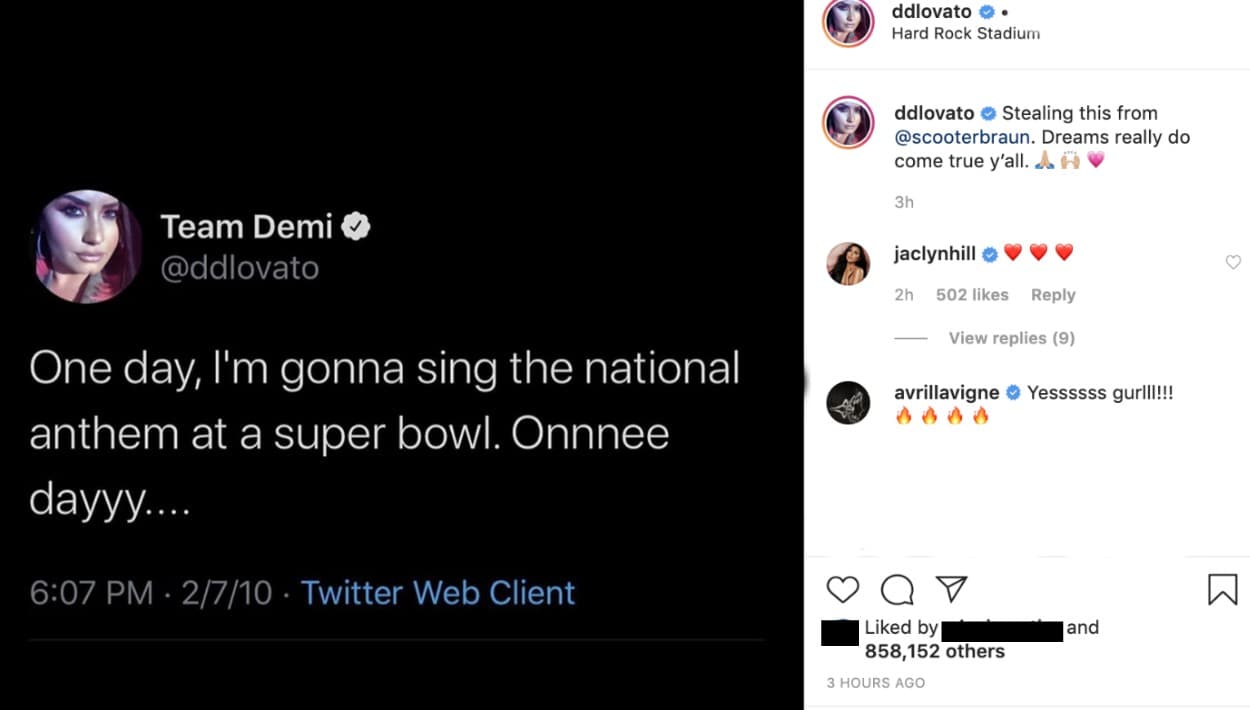The height and width of the screenshot is (710, 1250).
Task: Click avrillavigne's profile picture
Action: pyautogui.click(x=848, y=403)
